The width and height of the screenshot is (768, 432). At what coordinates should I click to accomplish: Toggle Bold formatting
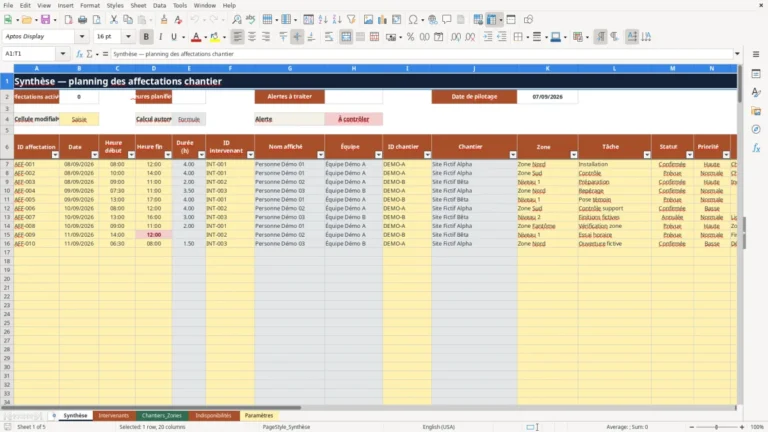(146, 37)
